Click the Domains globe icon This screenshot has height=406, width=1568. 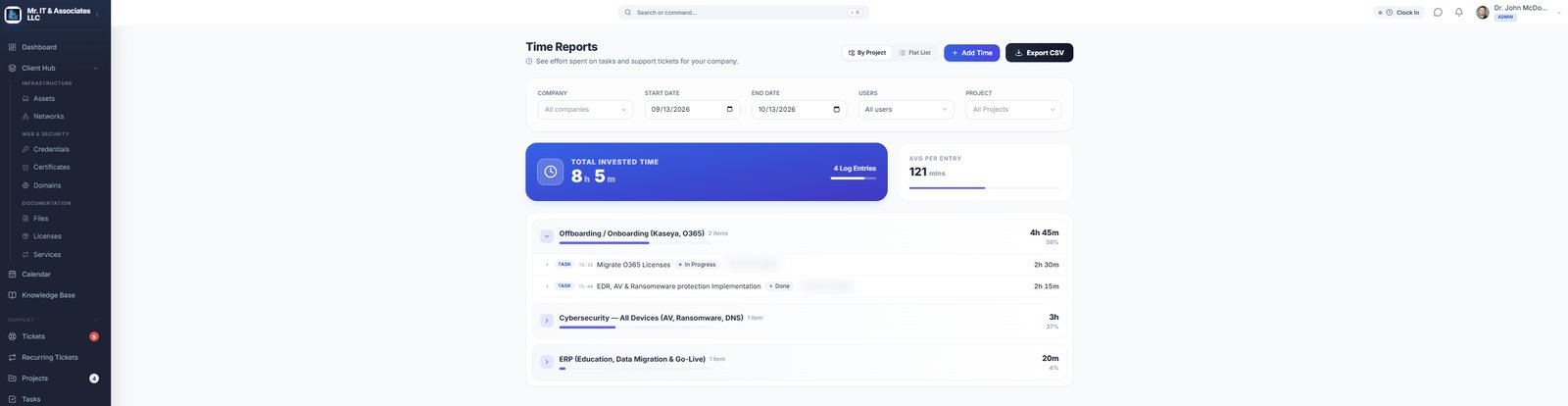click(25, 185)
